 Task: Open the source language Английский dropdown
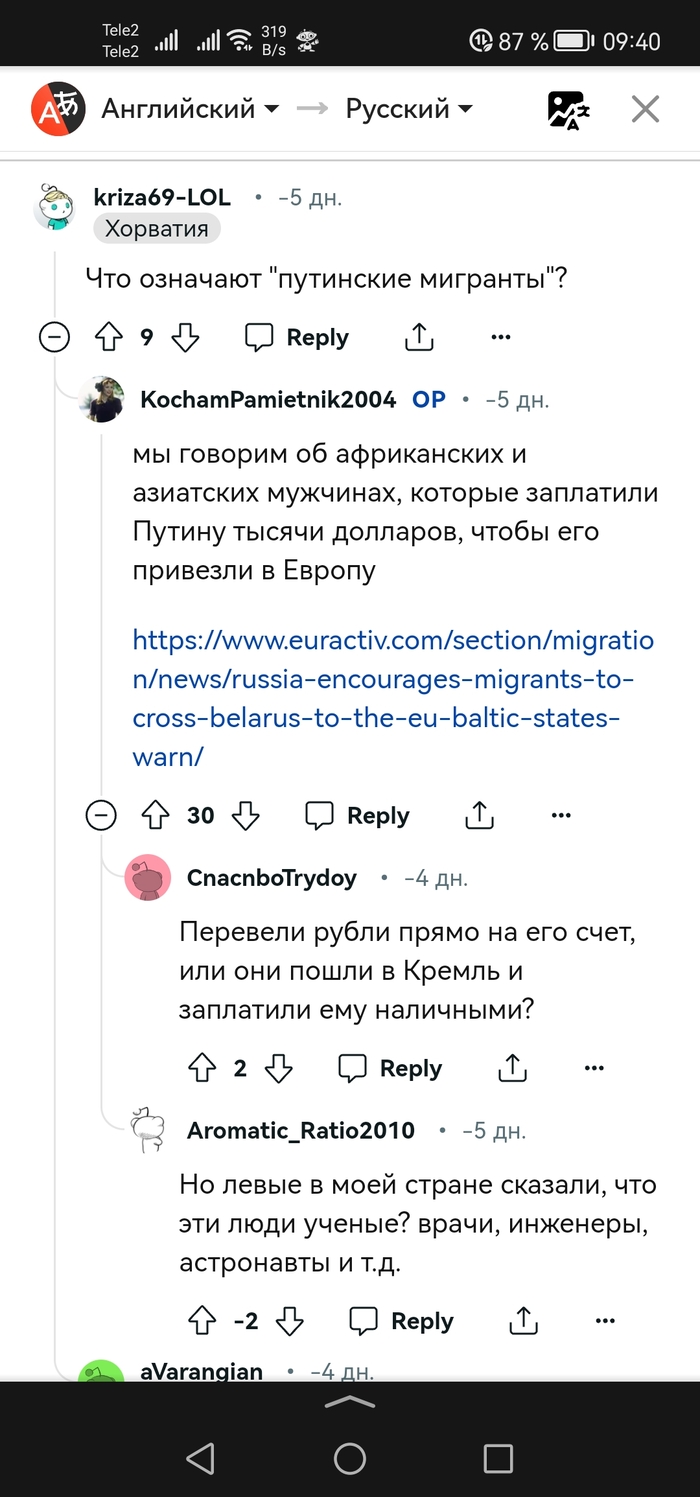pyautogui.click(x=190, y=109)
